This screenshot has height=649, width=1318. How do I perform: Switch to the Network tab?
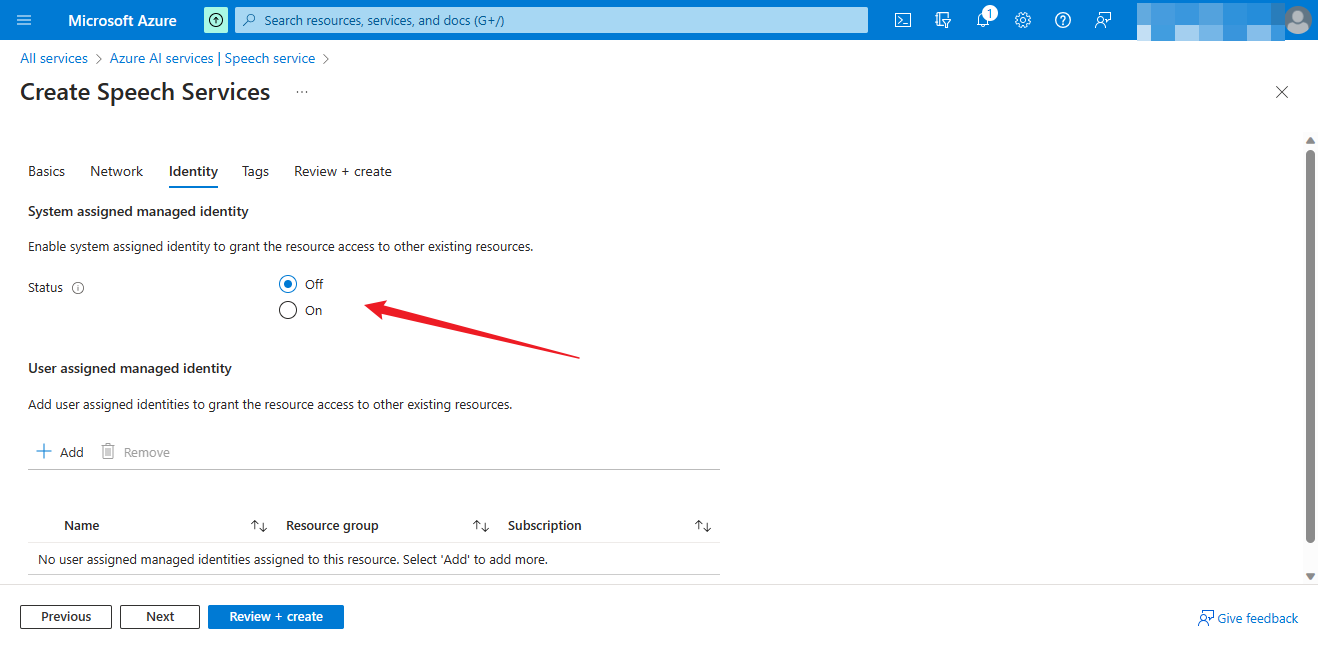[117, 171]
